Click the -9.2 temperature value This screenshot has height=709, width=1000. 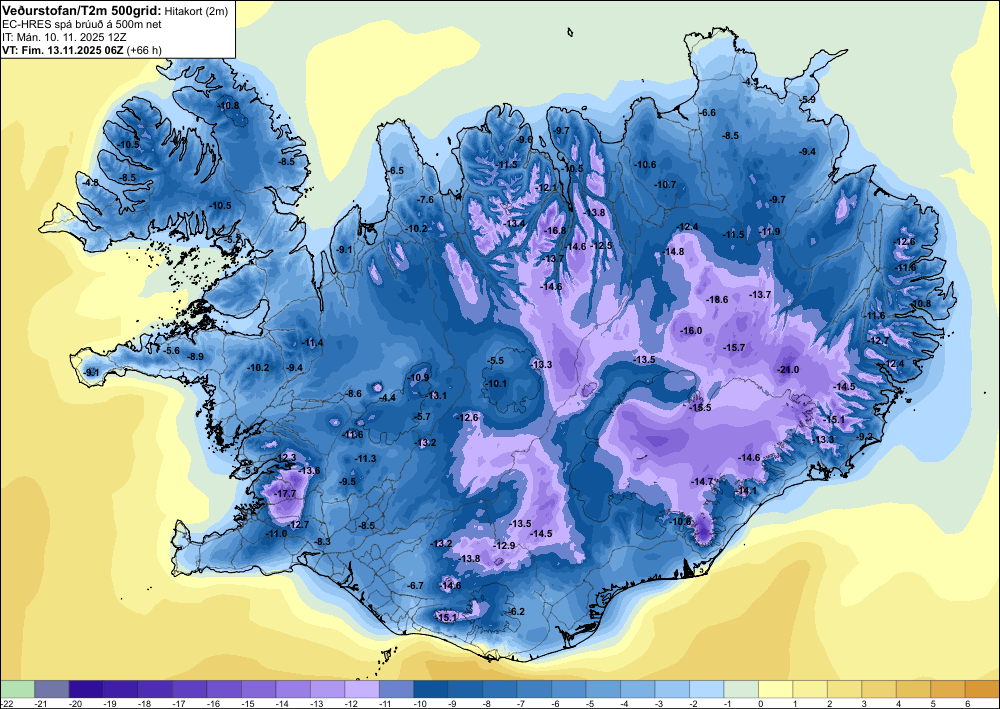tap(865, 435)
